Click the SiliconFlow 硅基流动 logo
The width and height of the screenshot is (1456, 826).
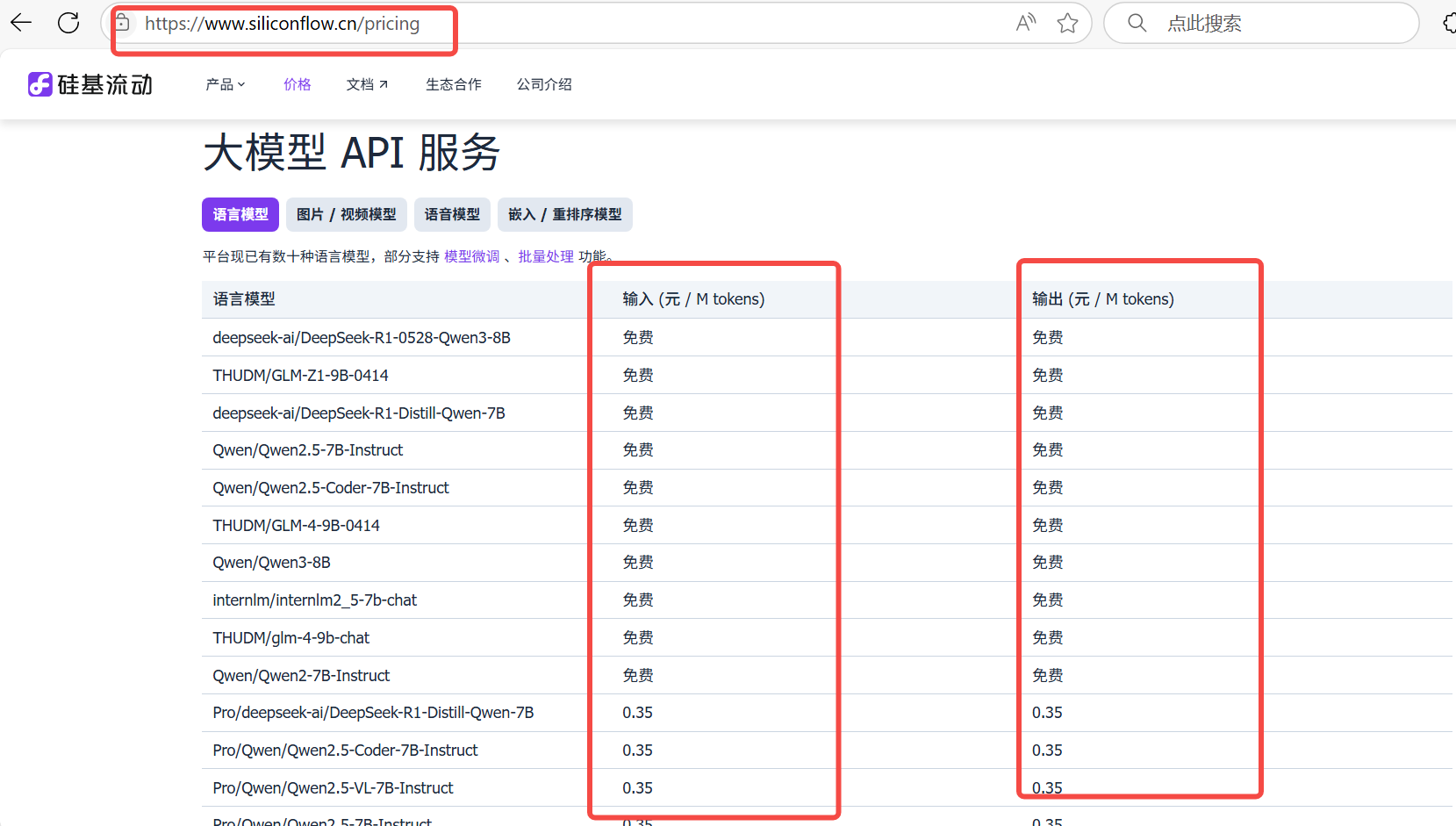(90, 84)
